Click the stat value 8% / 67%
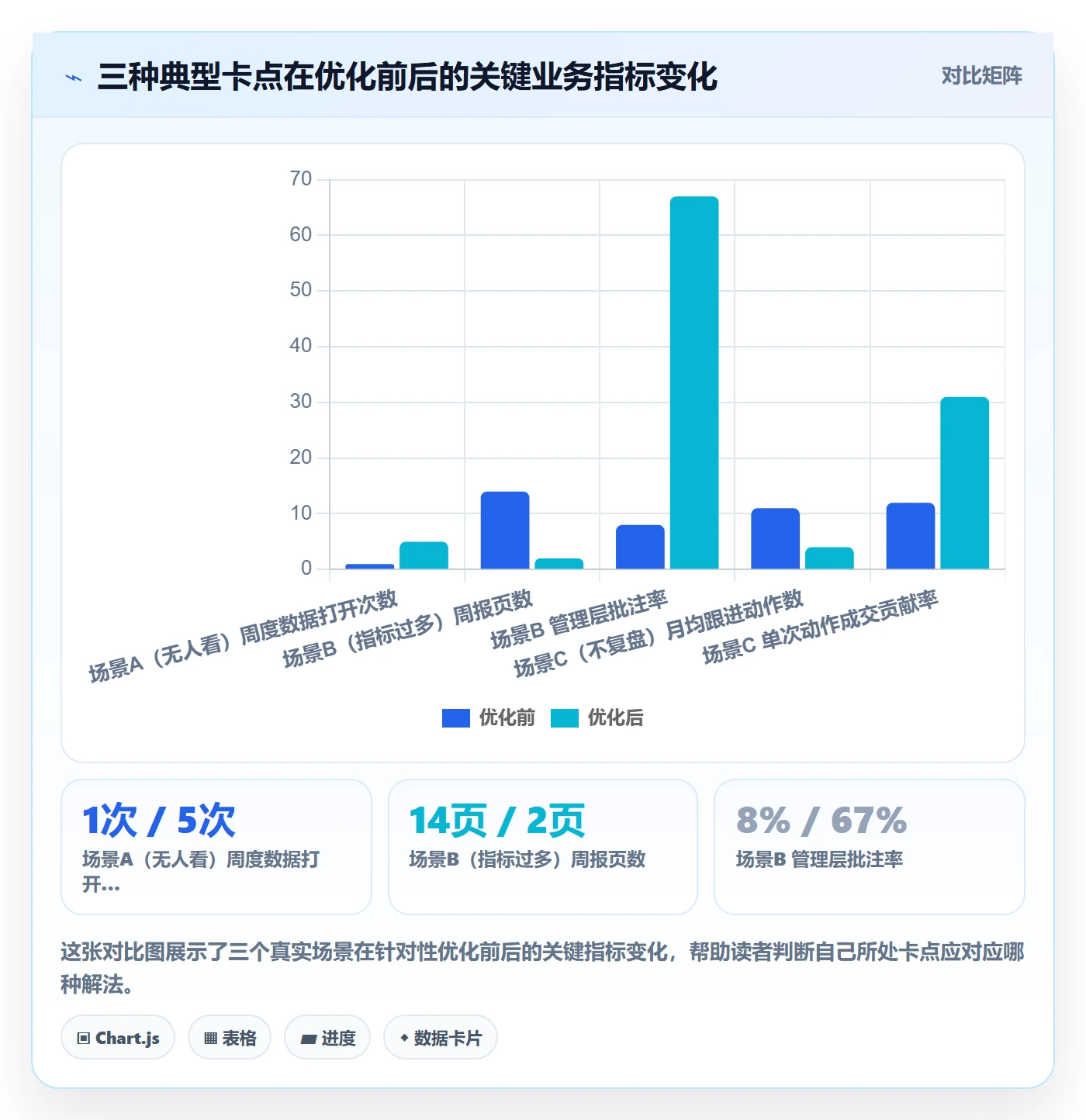Viewport: 1086px width, 1120px height. (821, 821)
